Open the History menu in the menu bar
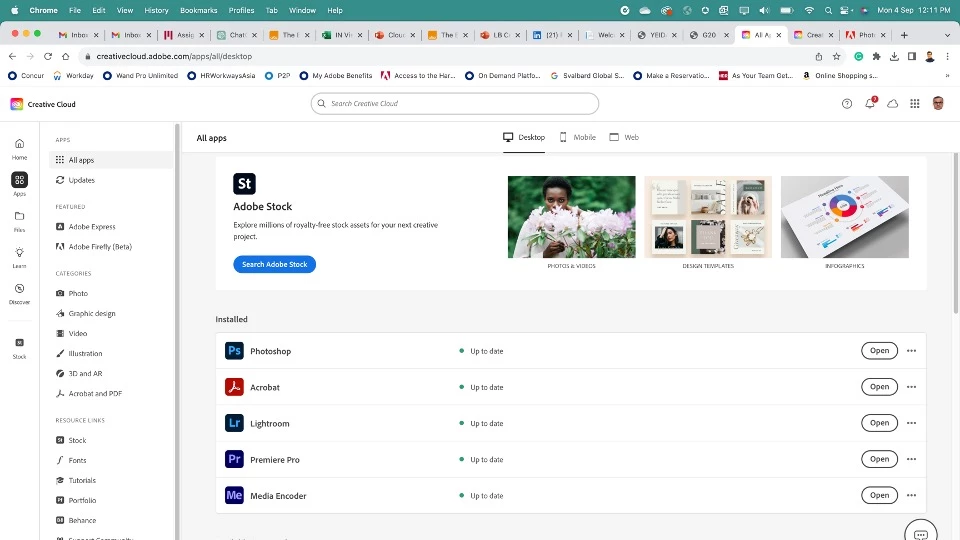Image resolution: width=960 pixels, height=540 pixels. (x=156, y=10)
